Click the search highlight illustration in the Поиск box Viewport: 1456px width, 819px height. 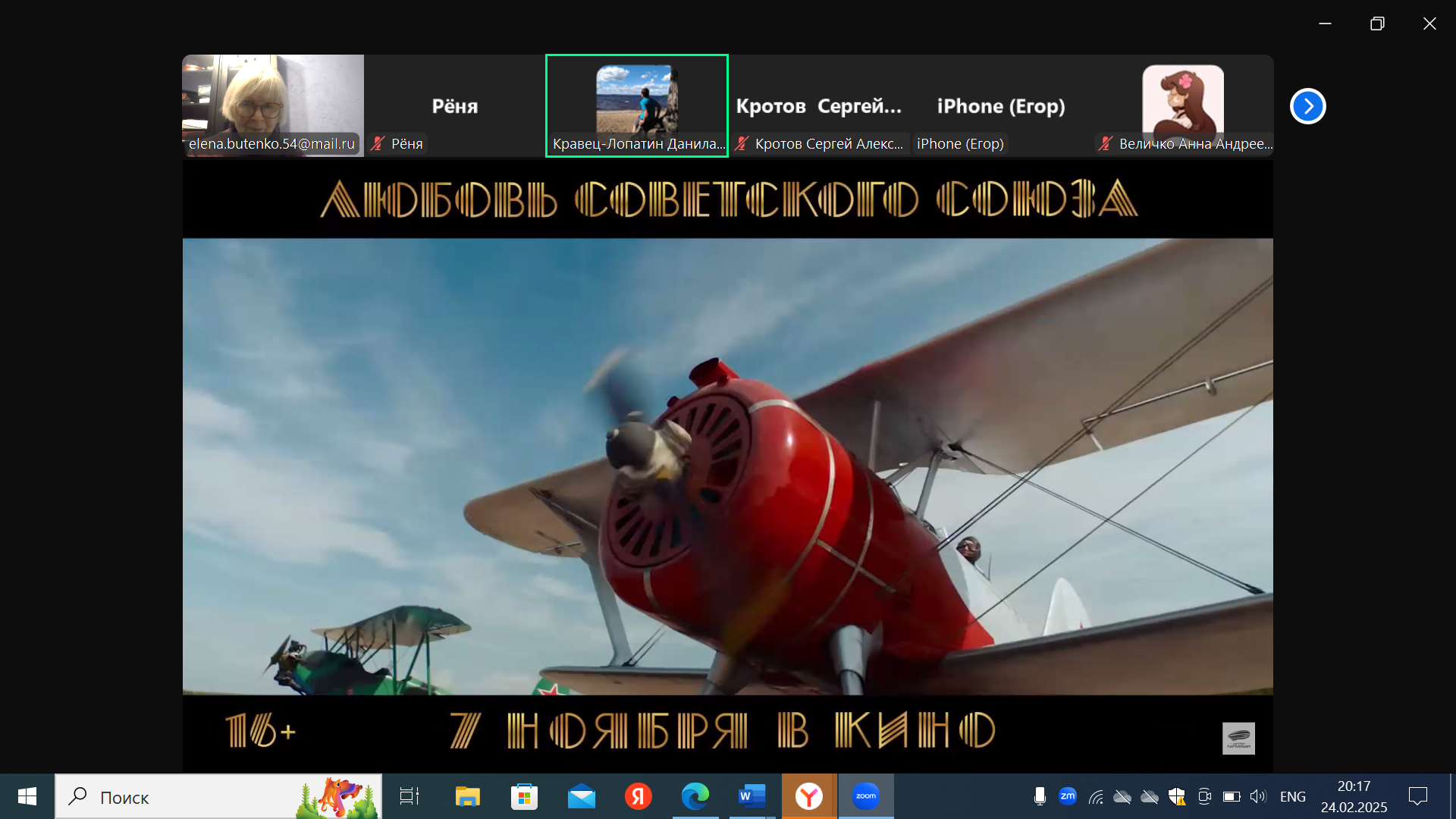pyautogui.click(x=337, y=797)
